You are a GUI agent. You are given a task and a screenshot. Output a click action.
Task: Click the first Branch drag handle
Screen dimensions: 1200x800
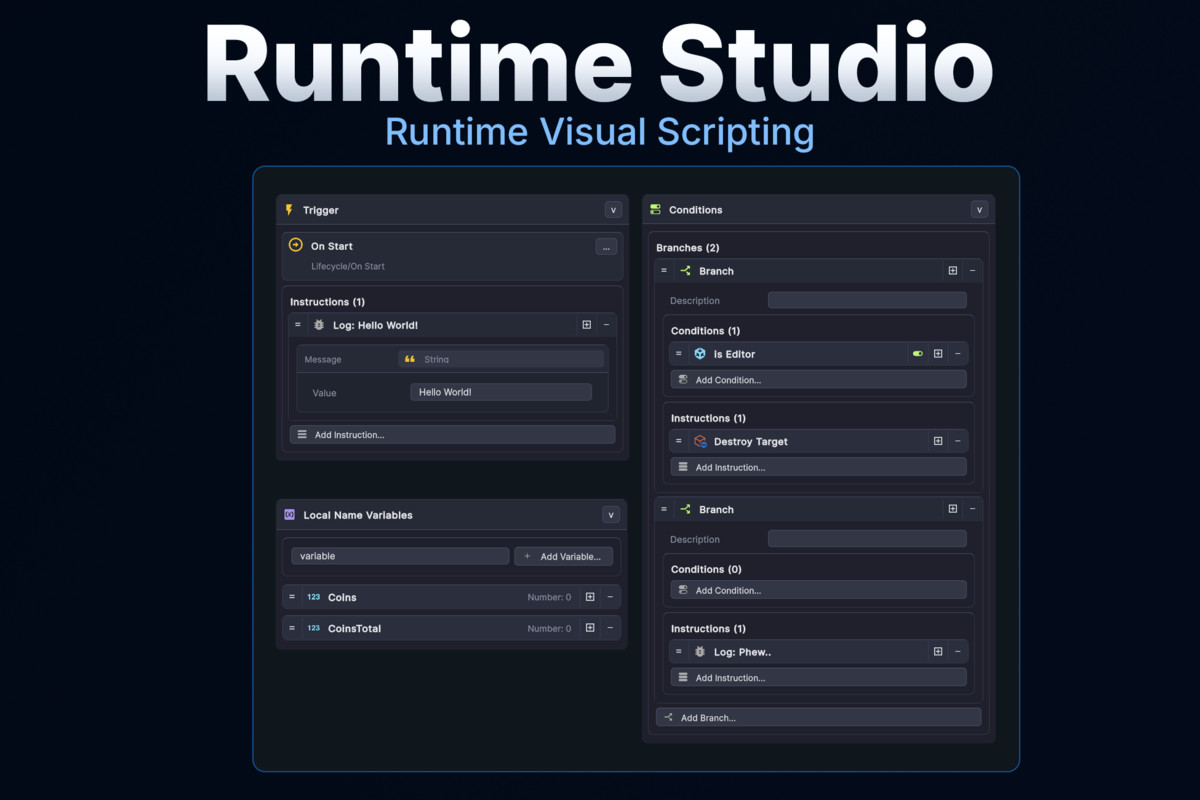(x=664, y=271)
